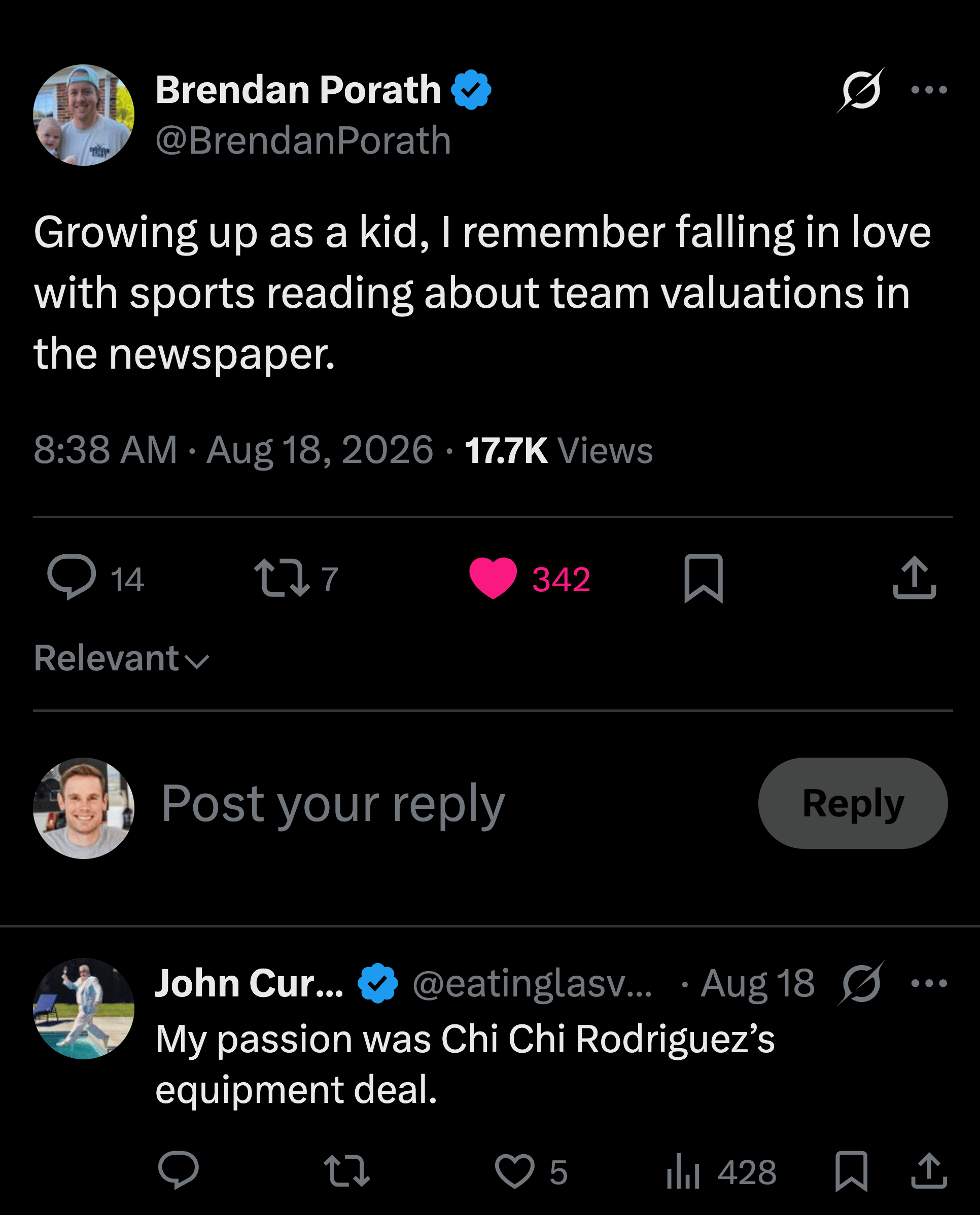Expand the Relevant sort dropdown
This screenshot has width=980, height=1215.
click(x=121, y=658)
